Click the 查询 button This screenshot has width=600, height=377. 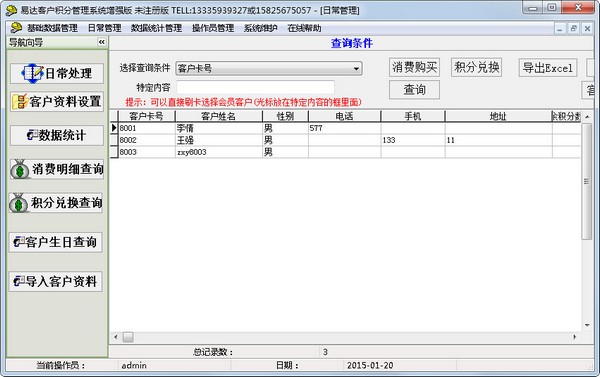pos(414,90)
